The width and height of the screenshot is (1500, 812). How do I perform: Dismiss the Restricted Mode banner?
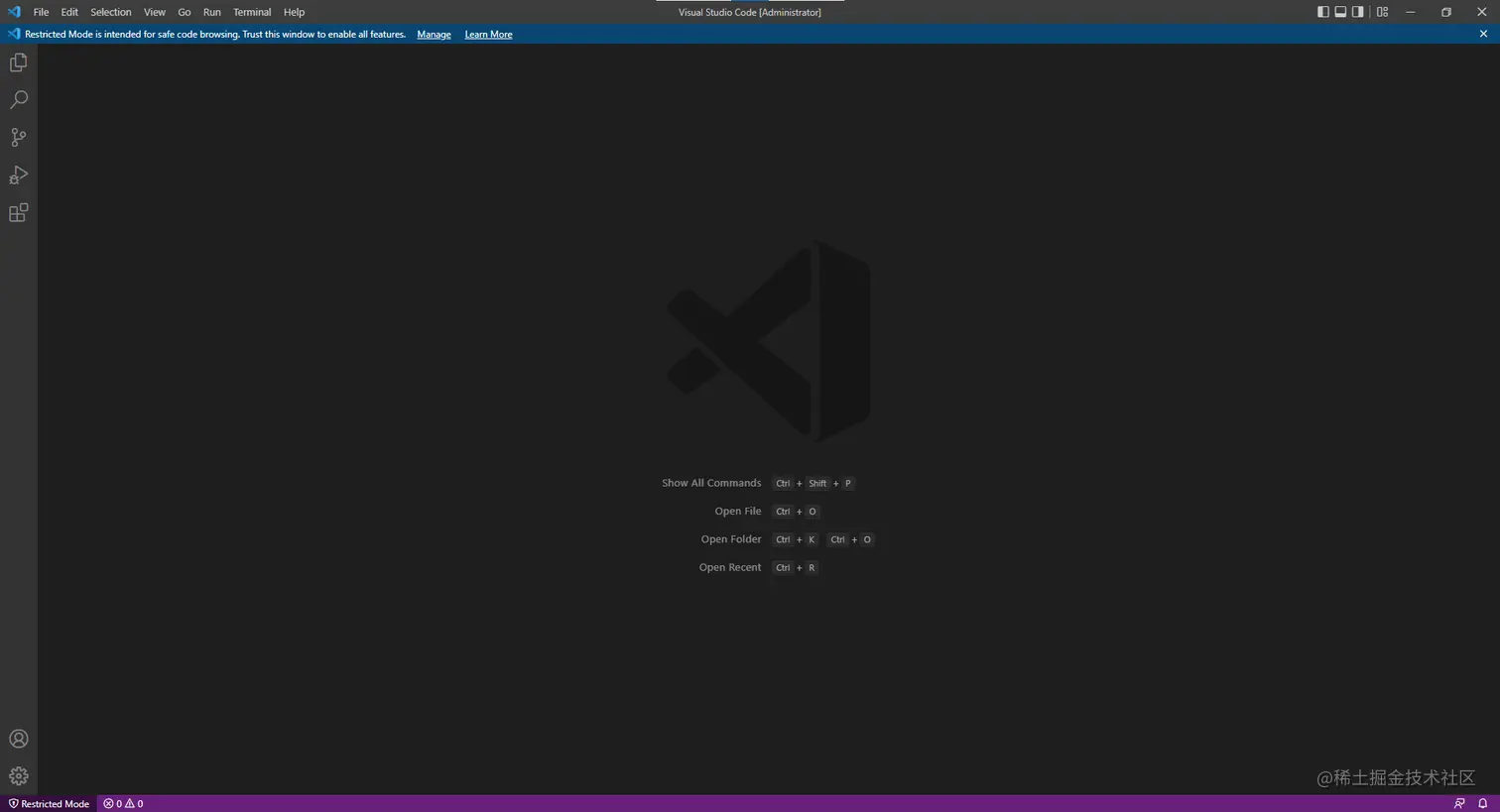1483,34
